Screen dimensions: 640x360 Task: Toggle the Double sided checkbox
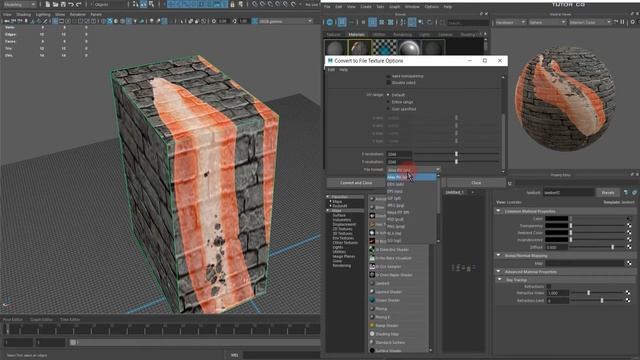click(388, 82)
